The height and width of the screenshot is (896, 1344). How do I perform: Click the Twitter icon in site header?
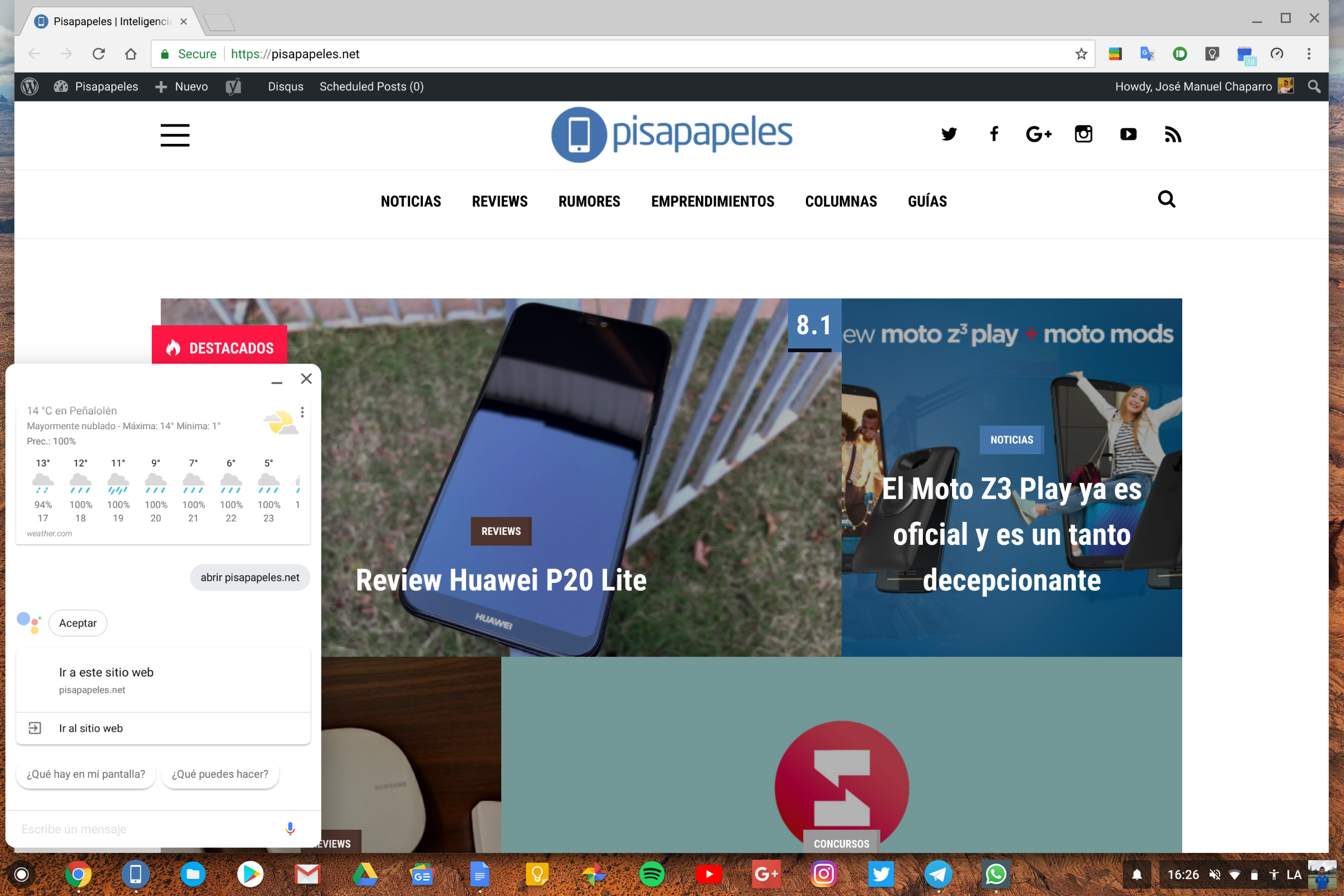(949, 134)
